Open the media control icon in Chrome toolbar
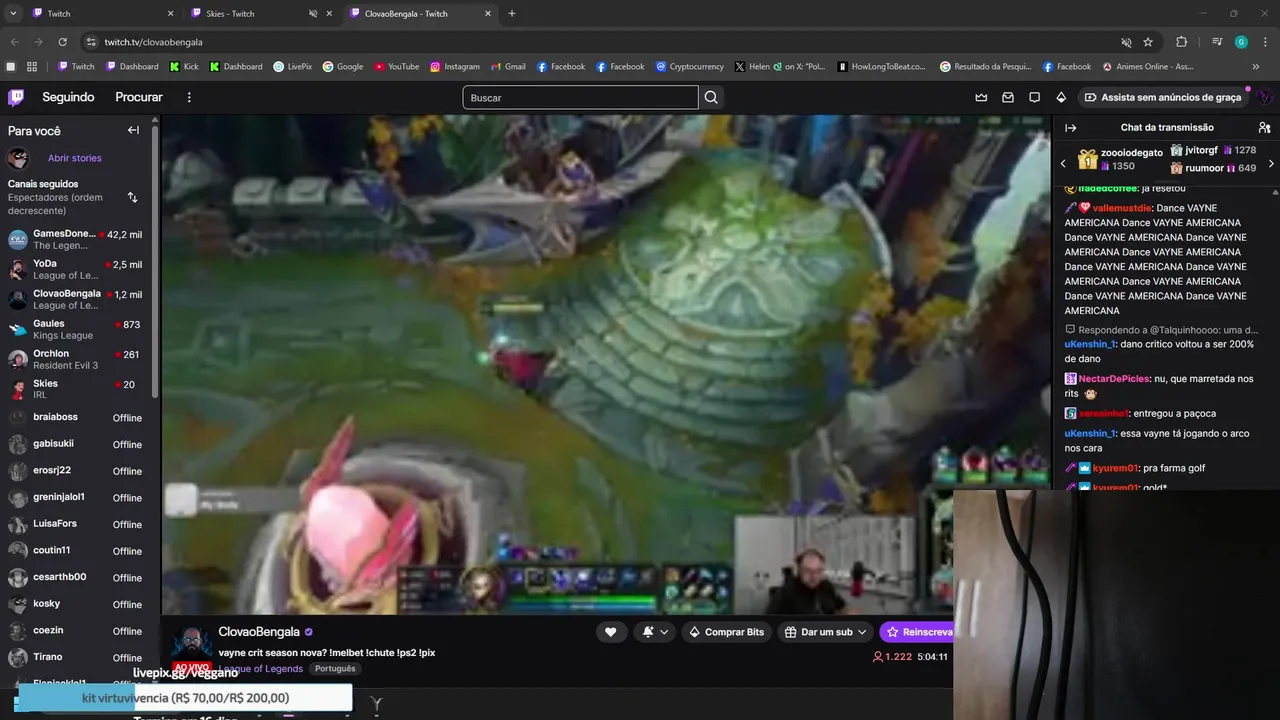The width and height of the screenshot is (1280, 720). [x=1217, y=42]
